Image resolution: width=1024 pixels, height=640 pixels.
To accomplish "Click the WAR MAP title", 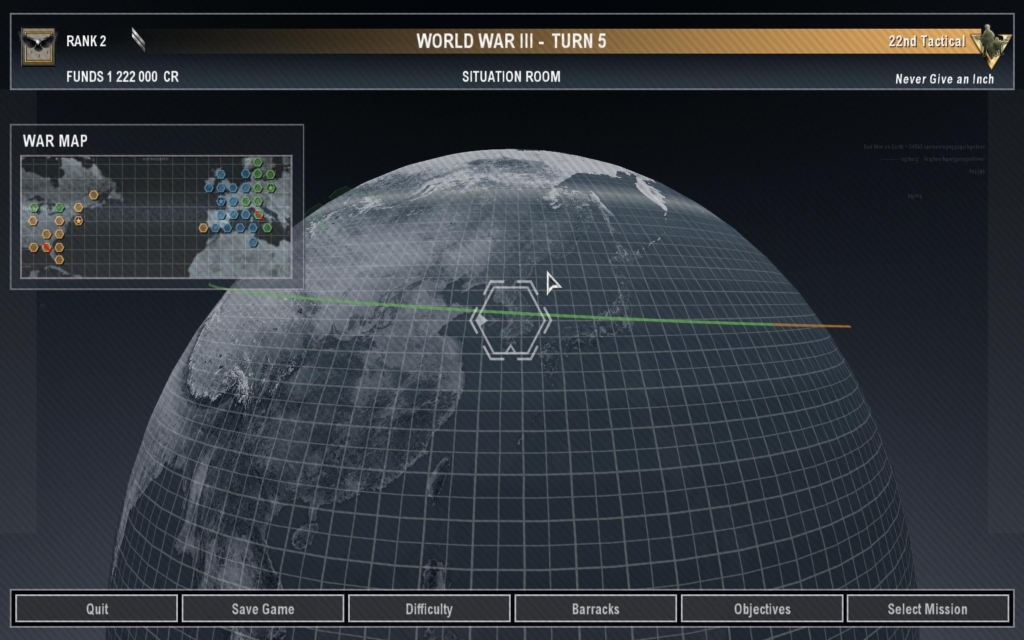I will [x=55, y=140].
